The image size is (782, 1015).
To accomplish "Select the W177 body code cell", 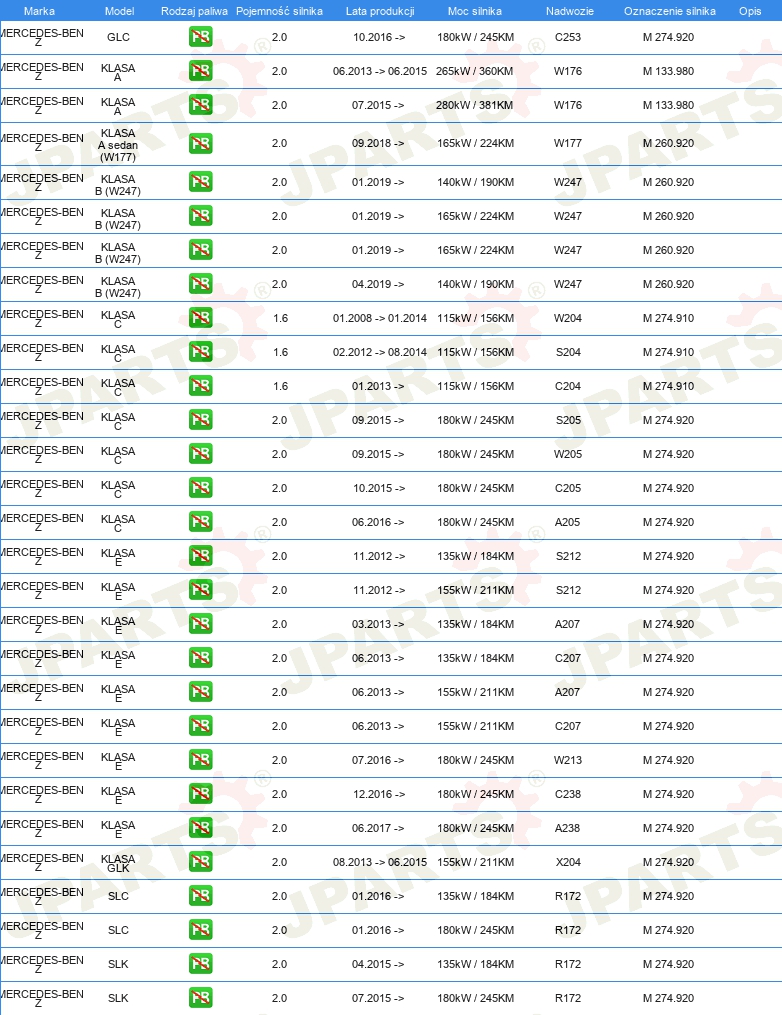I will coord(568,143).
